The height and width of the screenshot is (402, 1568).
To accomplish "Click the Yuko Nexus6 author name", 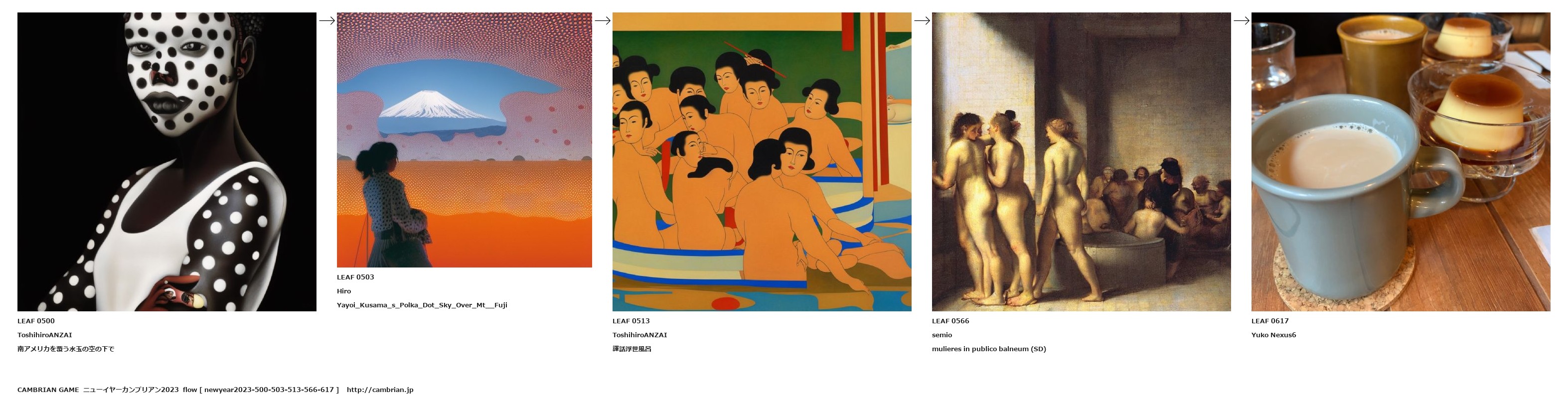I will pyautogui.click(x=1273, y=335).
